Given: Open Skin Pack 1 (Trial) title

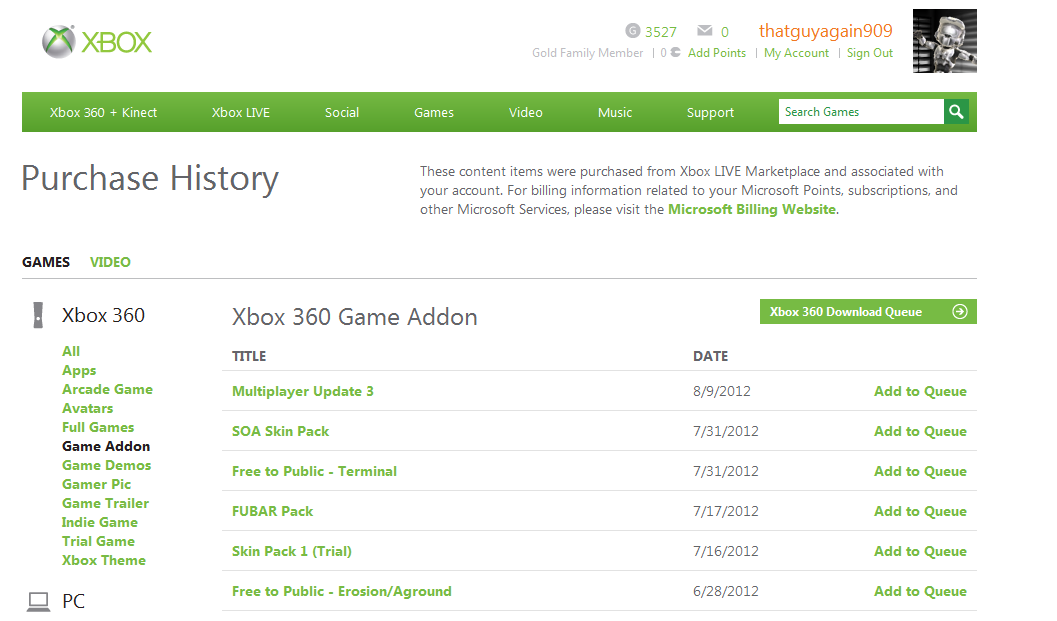Looking at the screenshot, I should (292, 551).
